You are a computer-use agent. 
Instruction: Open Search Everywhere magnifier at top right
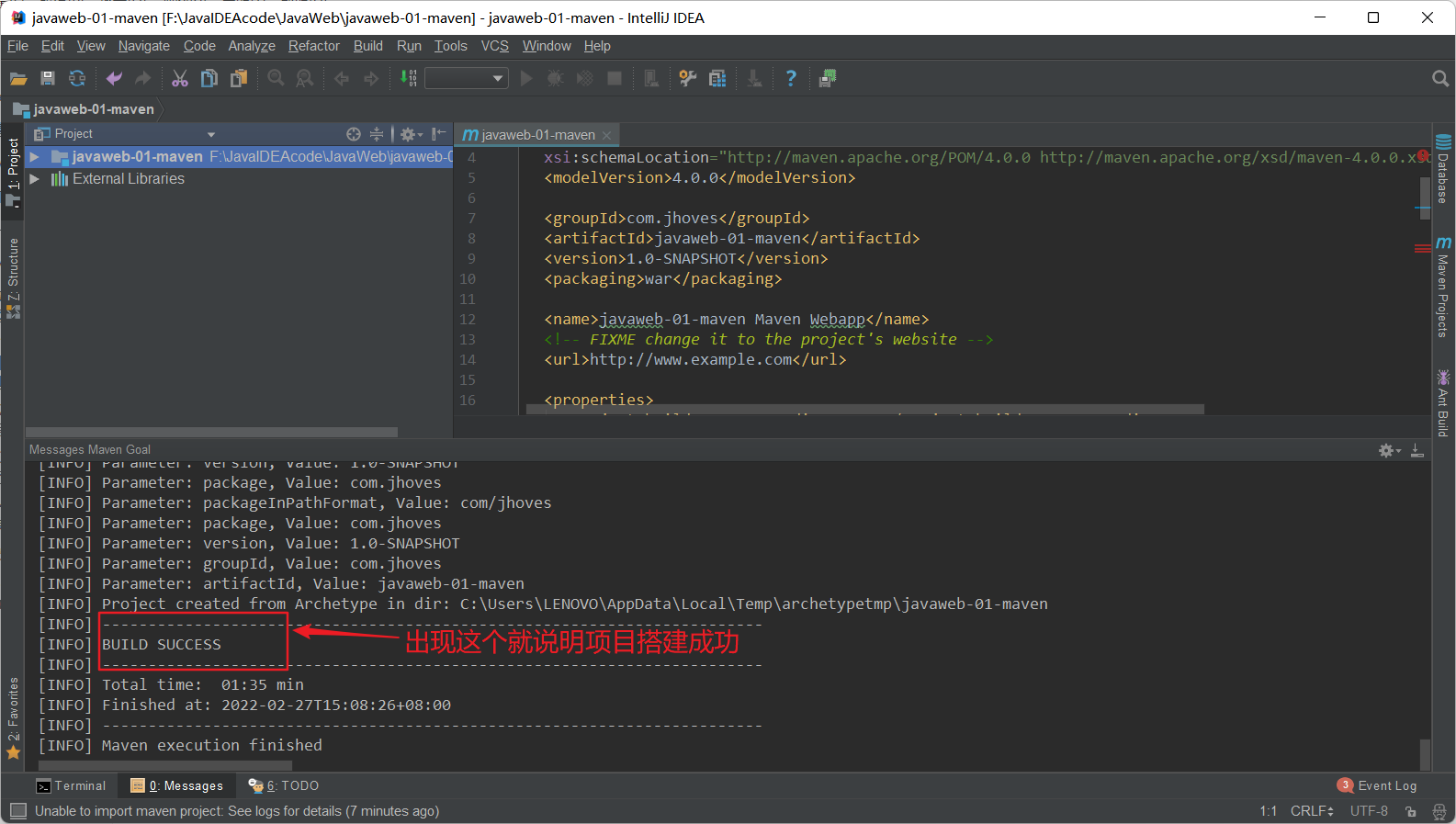pos(1440,79)
